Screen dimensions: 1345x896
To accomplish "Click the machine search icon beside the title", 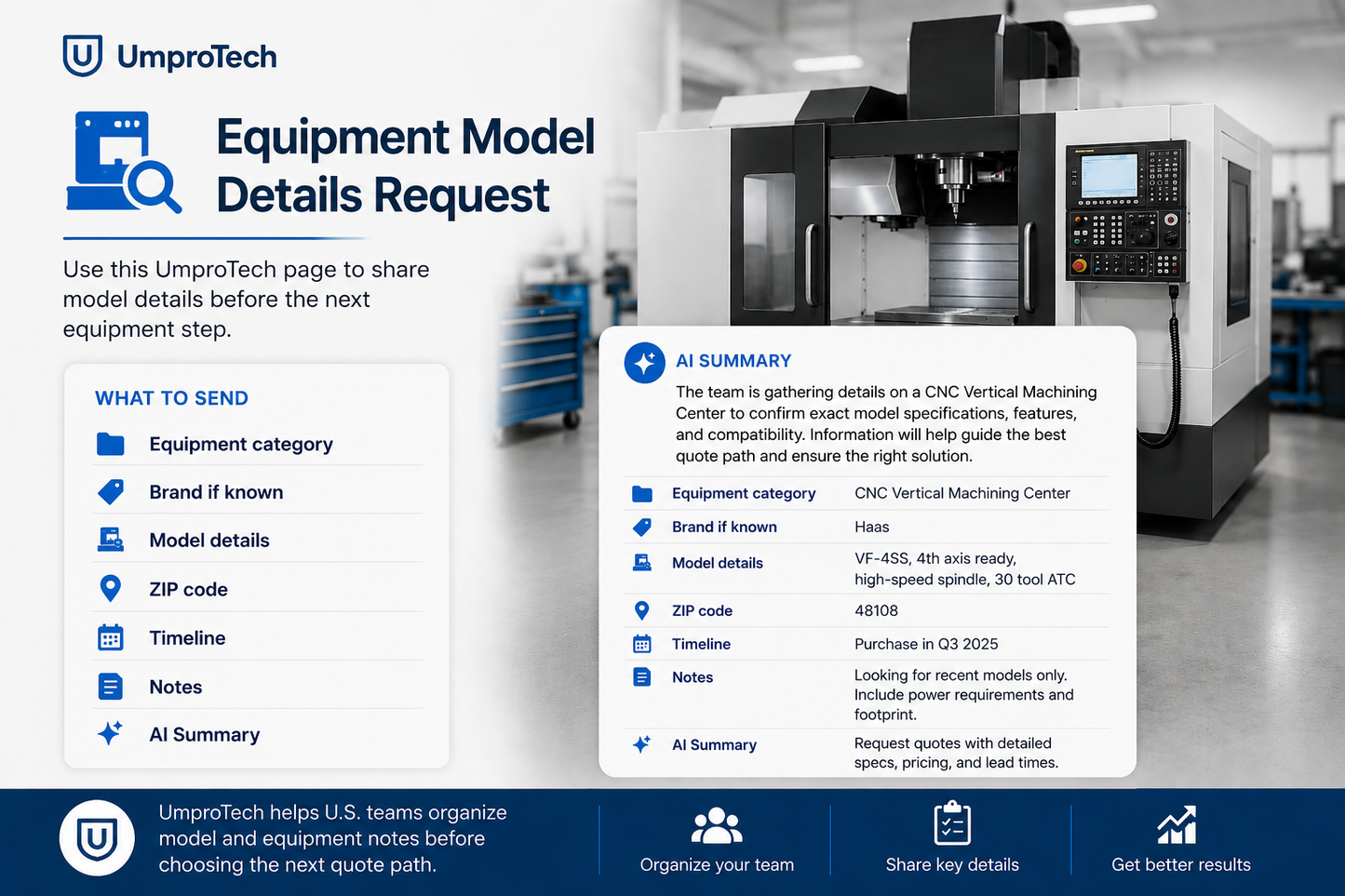I will point(124,162).
